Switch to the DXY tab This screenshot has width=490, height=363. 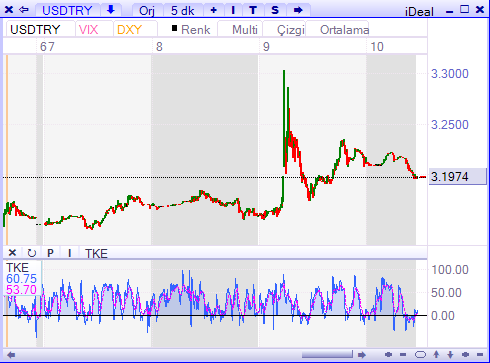130,30
